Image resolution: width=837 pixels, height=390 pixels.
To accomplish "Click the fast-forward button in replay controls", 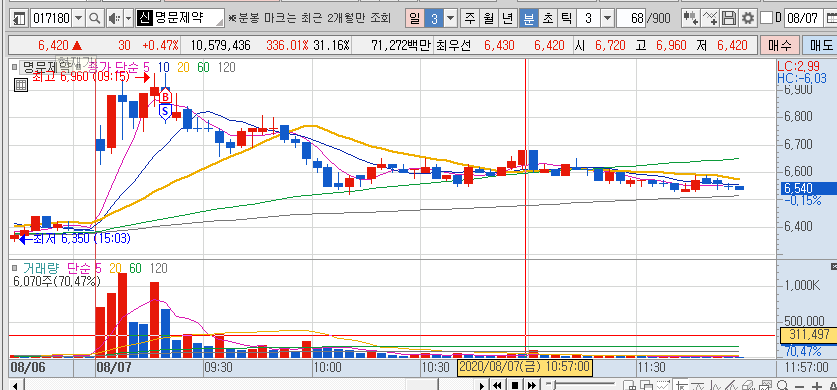I will click(x=532, y=385).
